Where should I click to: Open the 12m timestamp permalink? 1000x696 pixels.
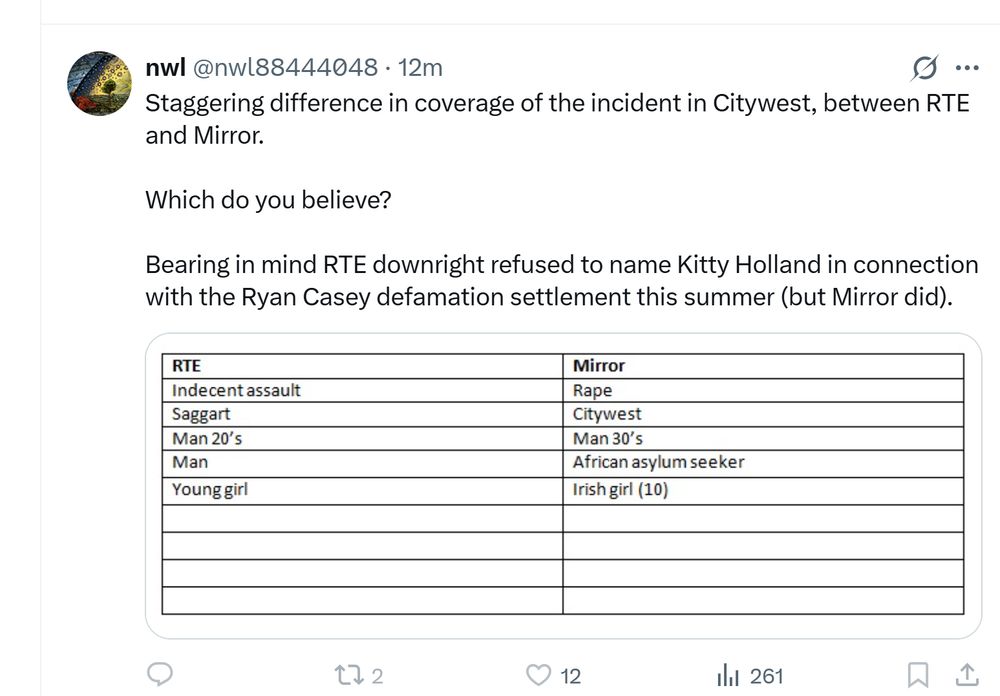coord(420,68)
